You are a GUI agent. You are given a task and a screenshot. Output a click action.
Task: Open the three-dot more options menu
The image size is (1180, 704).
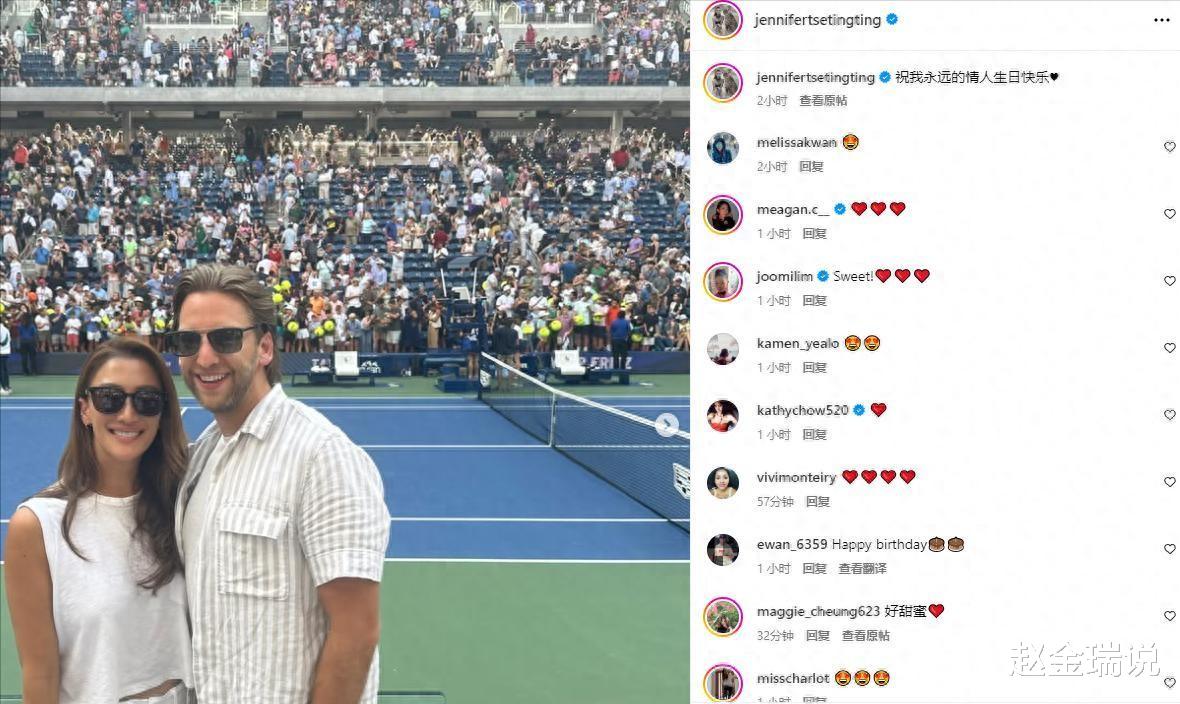point(1161,20)
